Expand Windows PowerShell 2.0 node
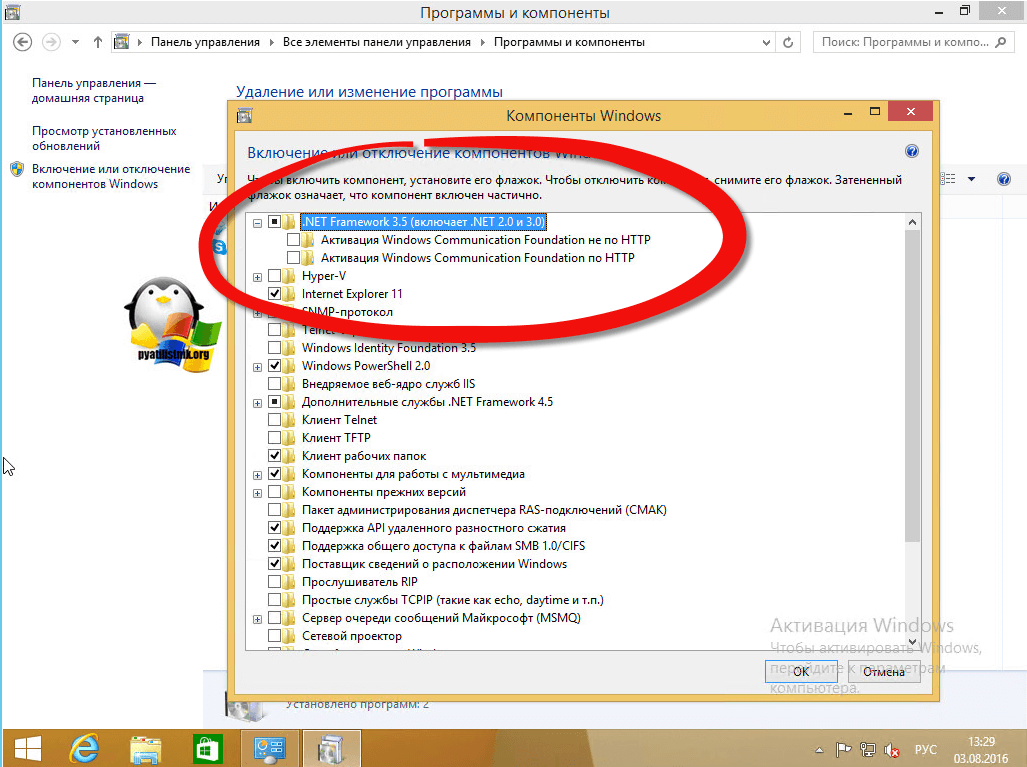1027x767 pixels. [257, 367]
